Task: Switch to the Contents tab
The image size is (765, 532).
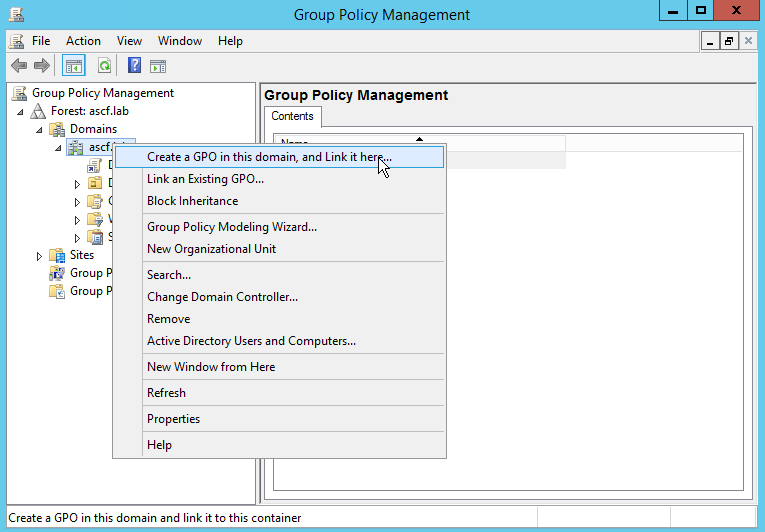Action: (292, 116)
